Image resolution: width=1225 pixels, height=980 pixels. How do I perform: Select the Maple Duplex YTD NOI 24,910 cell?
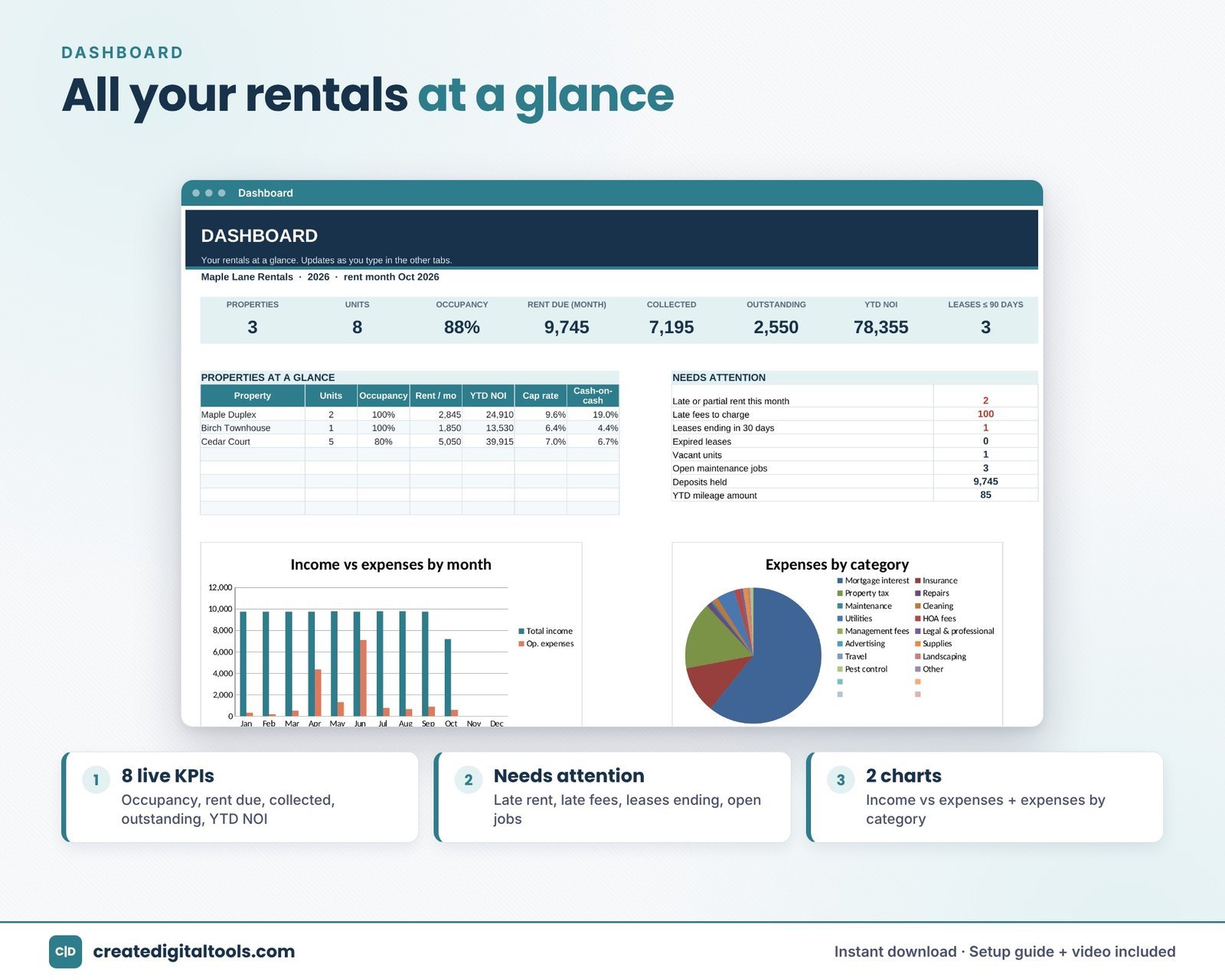[488, 415]
